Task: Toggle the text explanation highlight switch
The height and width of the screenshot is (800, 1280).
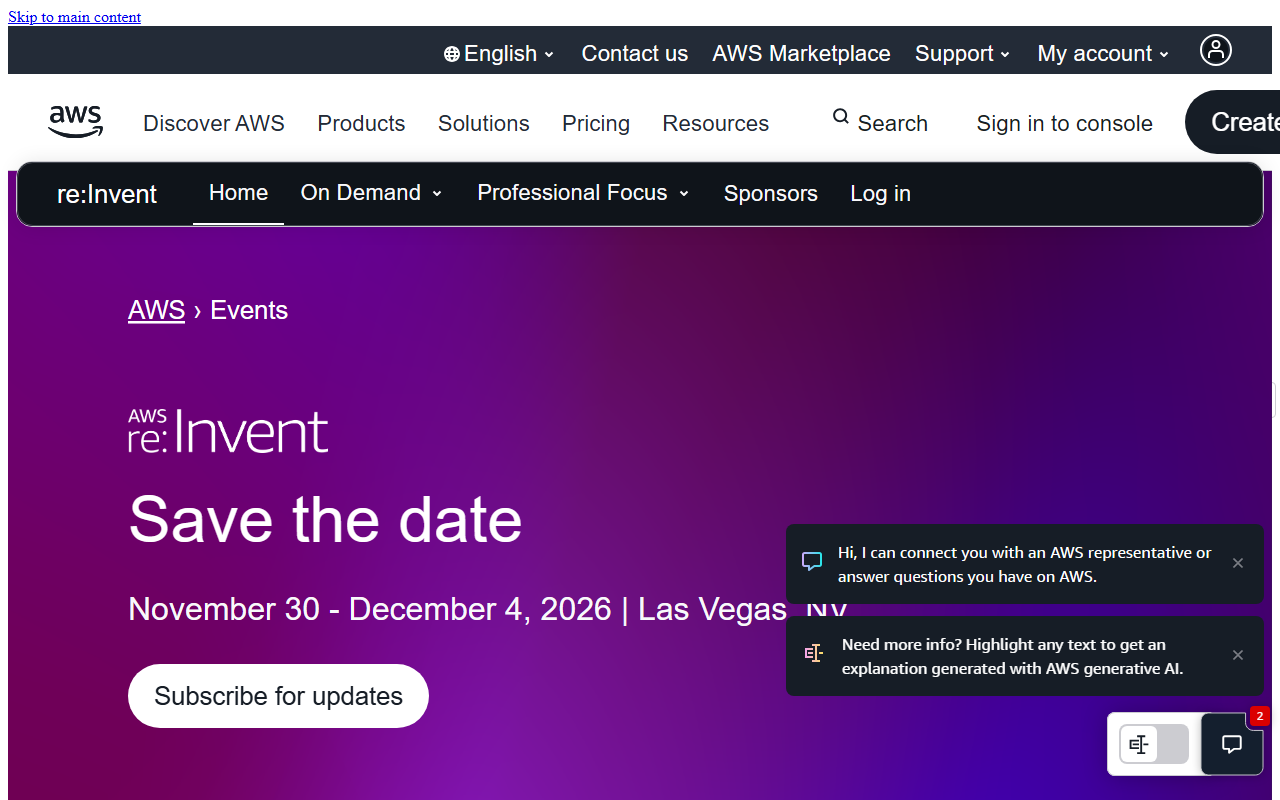Action: [1154, 744]
